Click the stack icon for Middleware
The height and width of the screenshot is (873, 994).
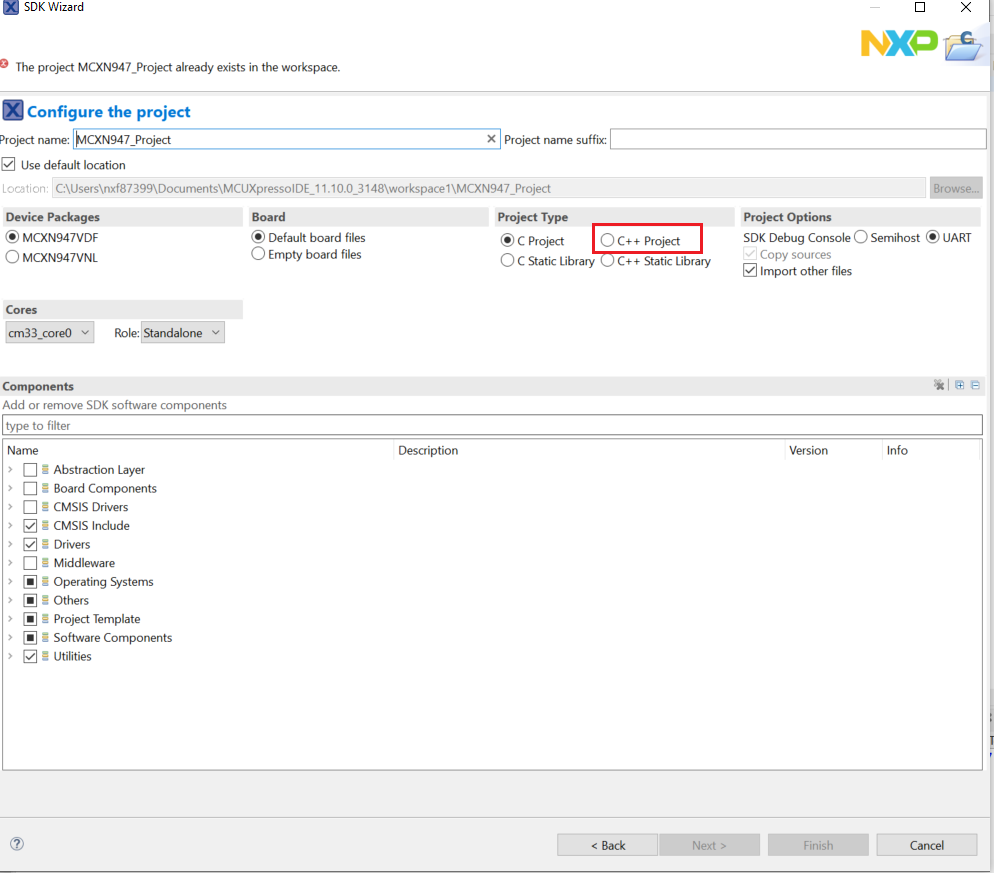(45, 562)
